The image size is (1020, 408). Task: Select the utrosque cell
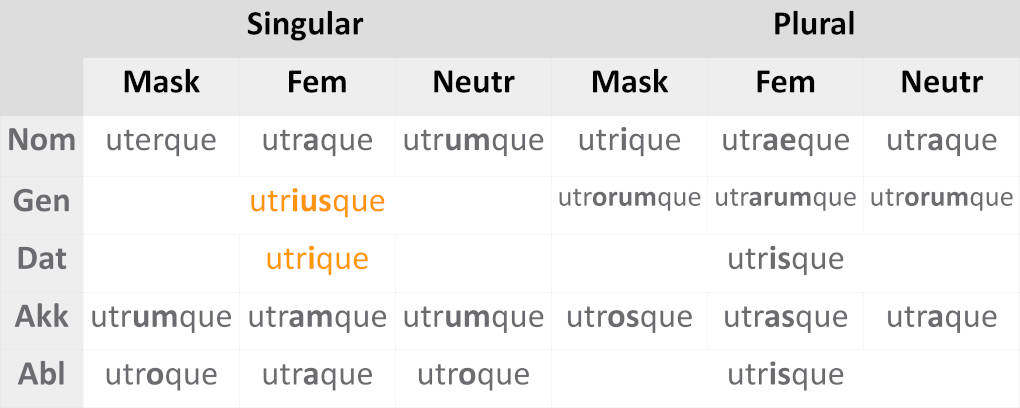click(x=629, y=318)
